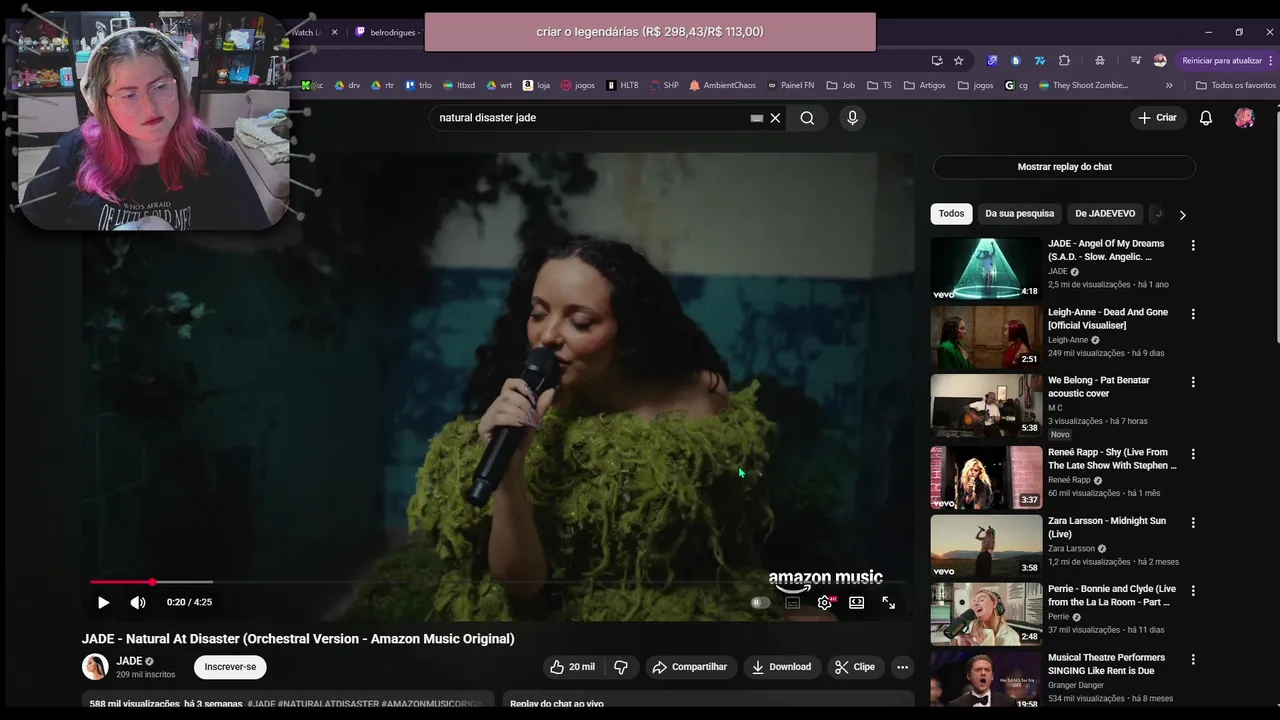This screenshot has width=1280, height=720.
Task: Open the HLTB bookmark
Action: pyautogui.click(x=622, y=85)
